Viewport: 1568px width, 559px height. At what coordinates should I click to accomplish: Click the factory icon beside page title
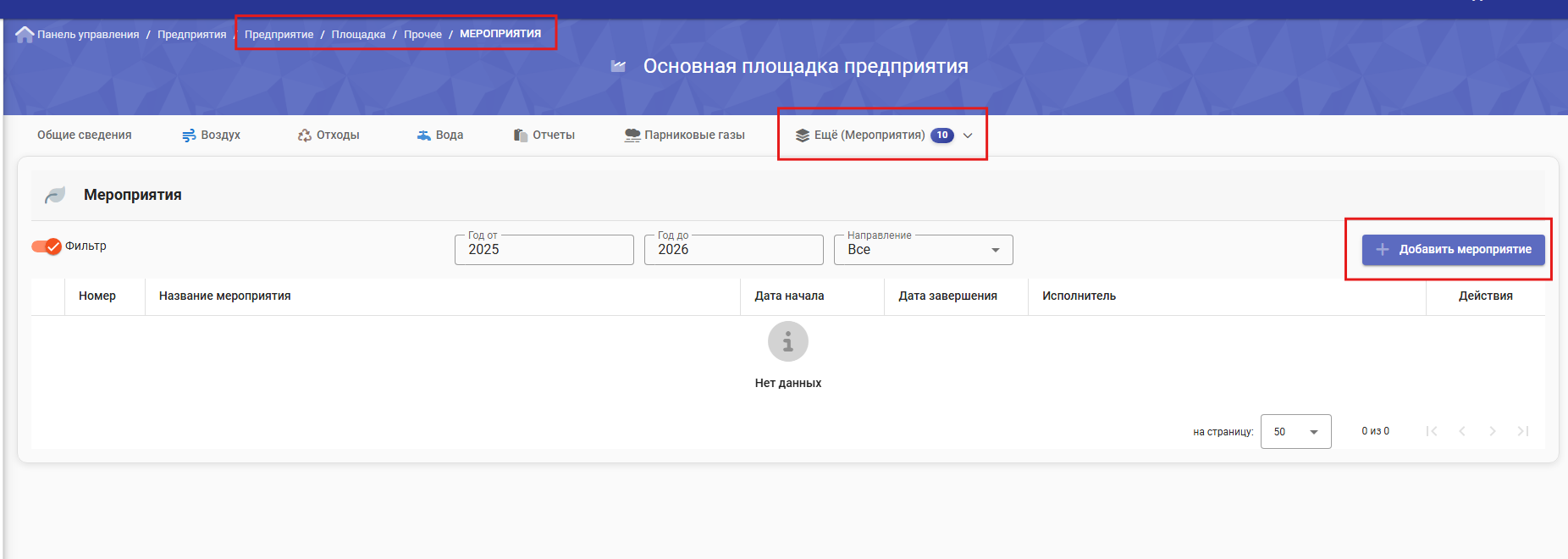pos(618,66)
